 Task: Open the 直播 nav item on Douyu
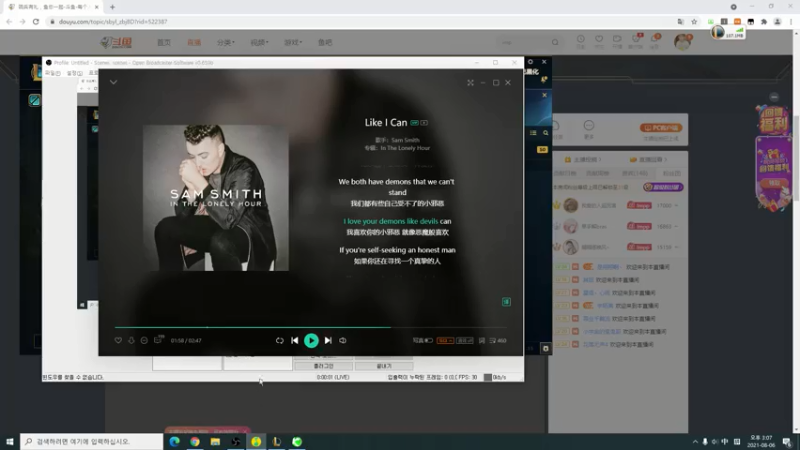(x=194, y=42)
